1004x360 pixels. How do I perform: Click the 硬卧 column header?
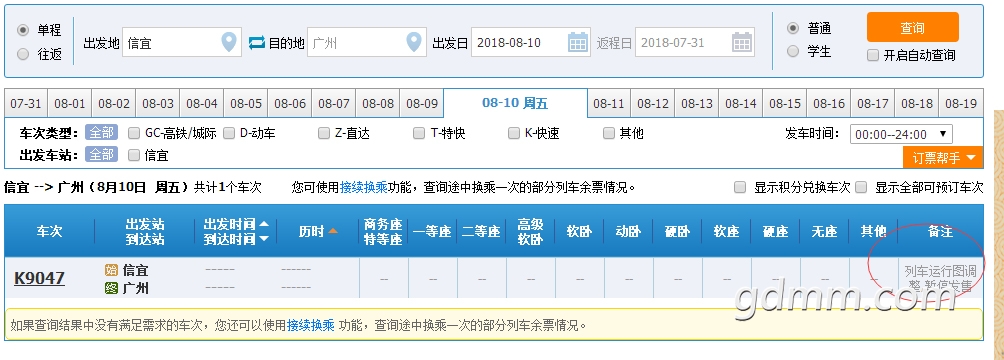(677, 231)
